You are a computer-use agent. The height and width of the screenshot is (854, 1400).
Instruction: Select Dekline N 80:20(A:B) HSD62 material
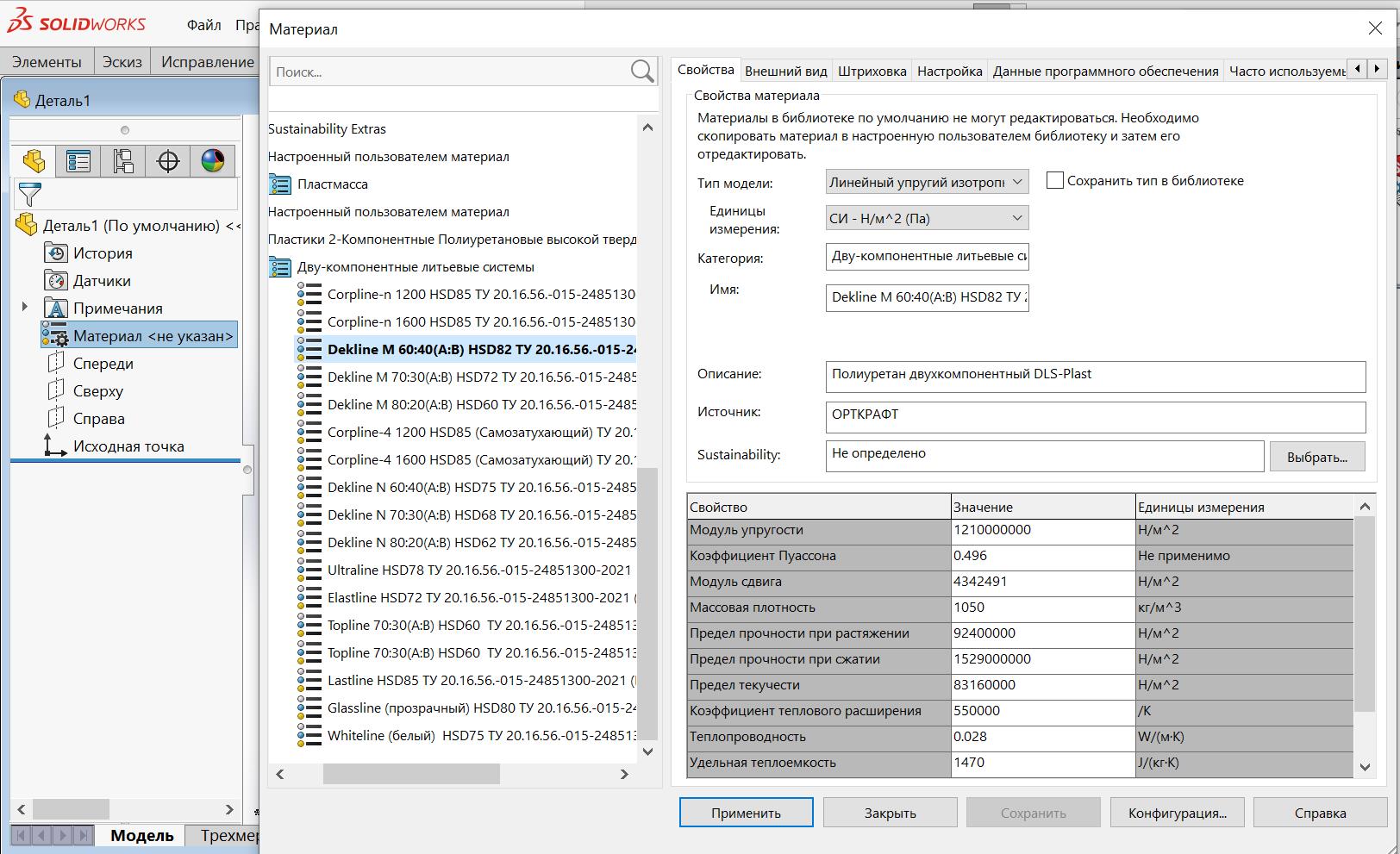point(481,543)
